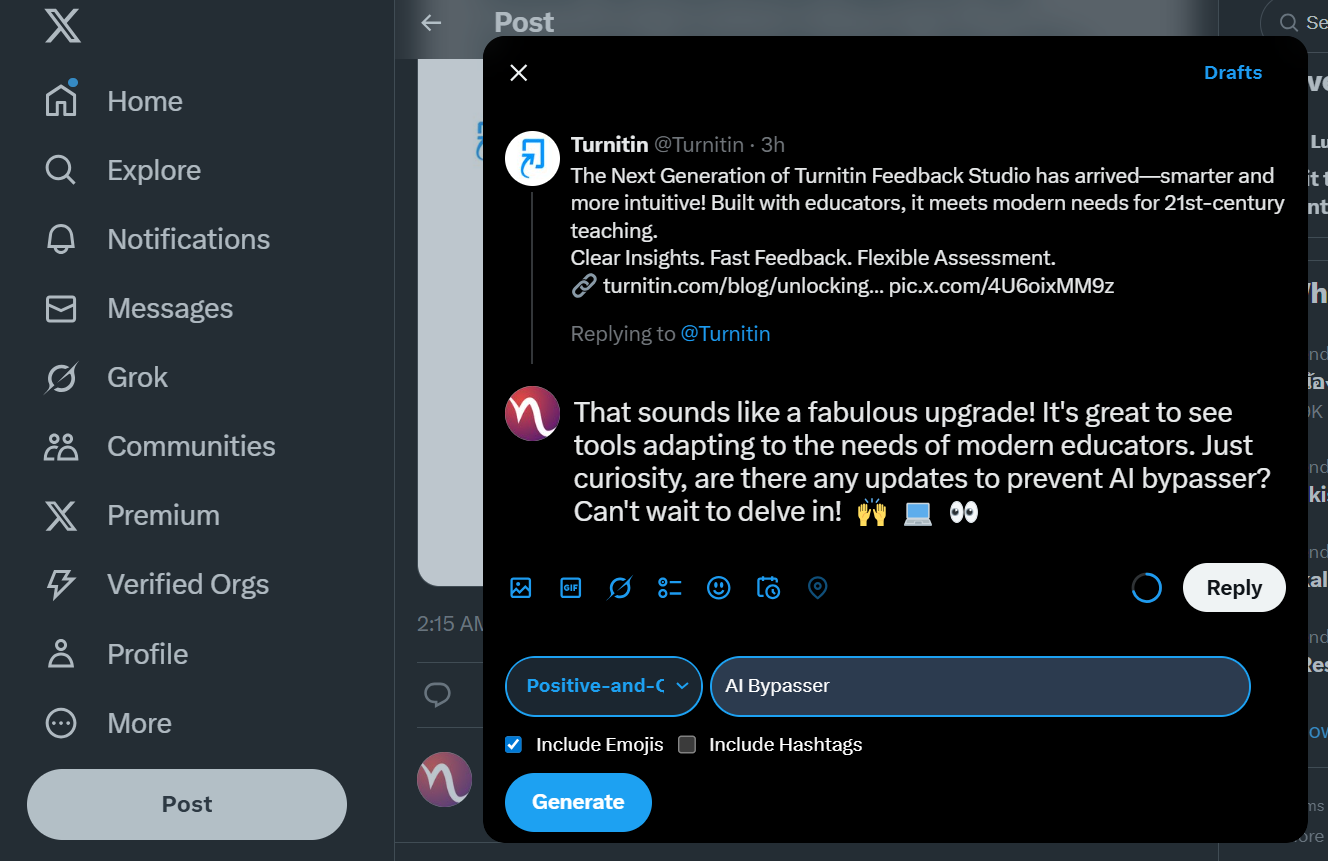The width and height of the screenshot is (1328, 861).
Task: Click the AI Bypasser keyword field
Action: point(979,686)
